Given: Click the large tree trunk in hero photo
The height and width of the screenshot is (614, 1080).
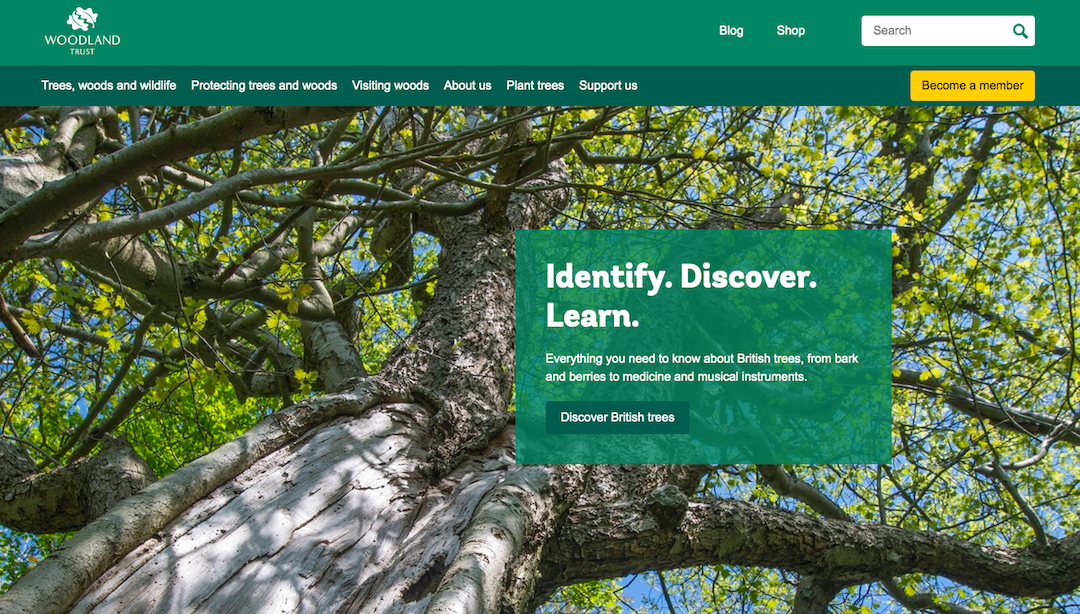Looking at the screenshot, I should tap(300, 500).
